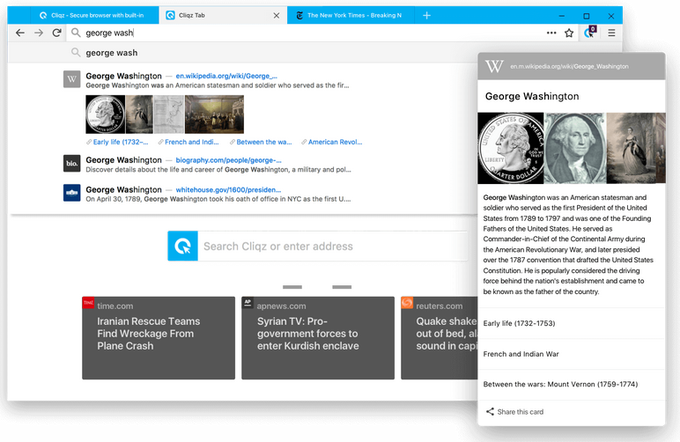Image resolution: width=680 pixels, height=442 pixels.
Task: Bookmark the page with the star icon
Action: click(x=569, y=33)
